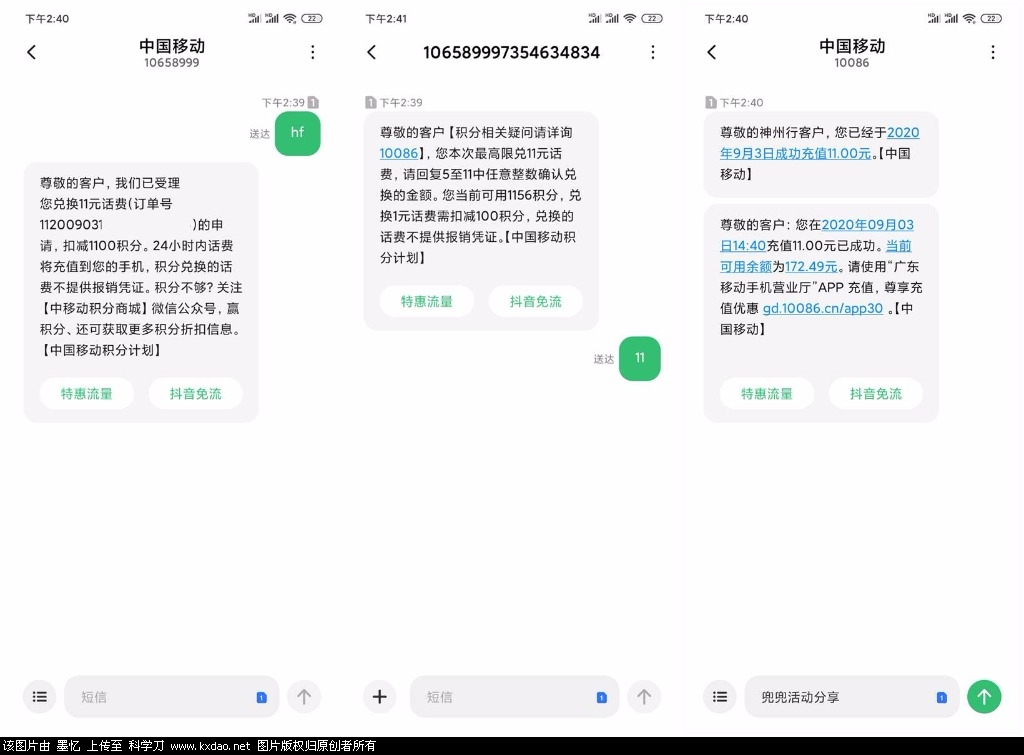This screenshot has height=755, width=1024.
Task: Tap the battery indicator above the 10086 chat
Action: 991,18
